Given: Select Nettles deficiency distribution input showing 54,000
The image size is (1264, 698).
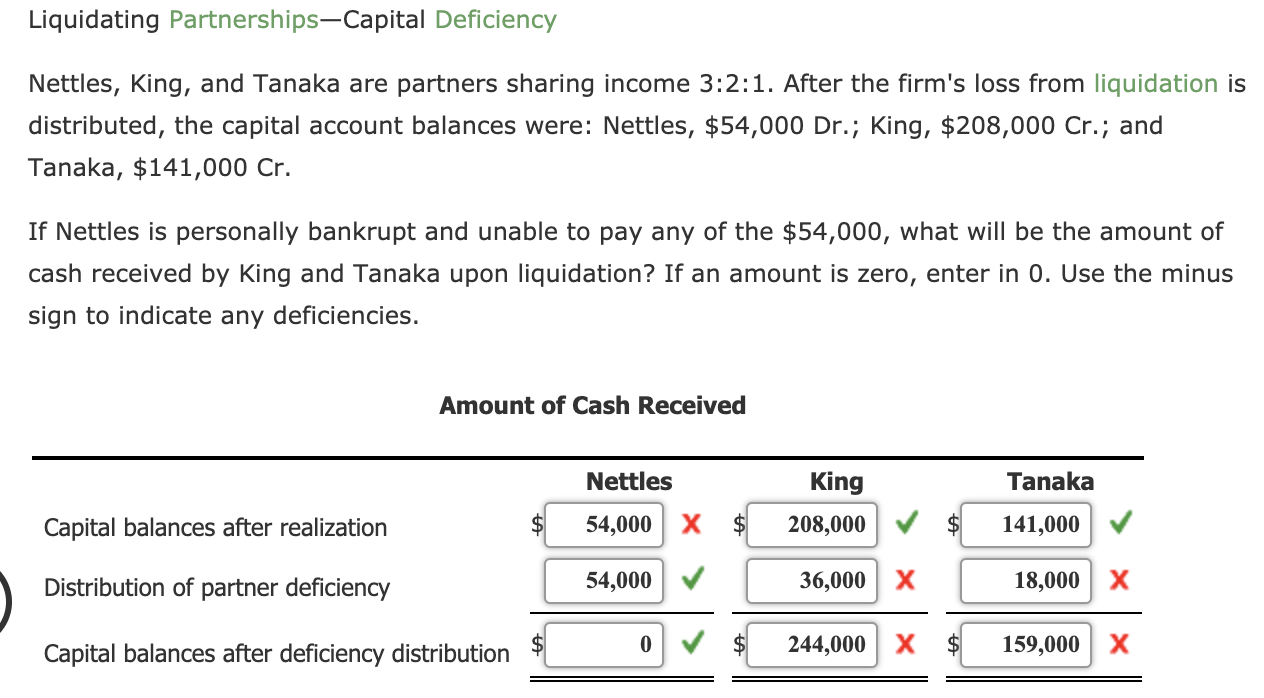Looking at the screenshot, I should [604, 580].
